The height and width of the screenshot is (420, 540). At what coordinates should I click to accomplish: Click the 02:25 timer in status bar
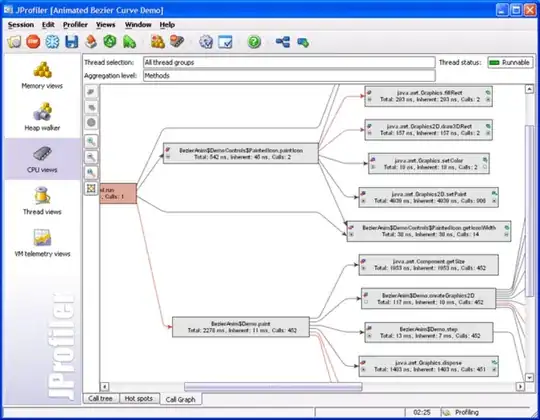coord(422,412)
